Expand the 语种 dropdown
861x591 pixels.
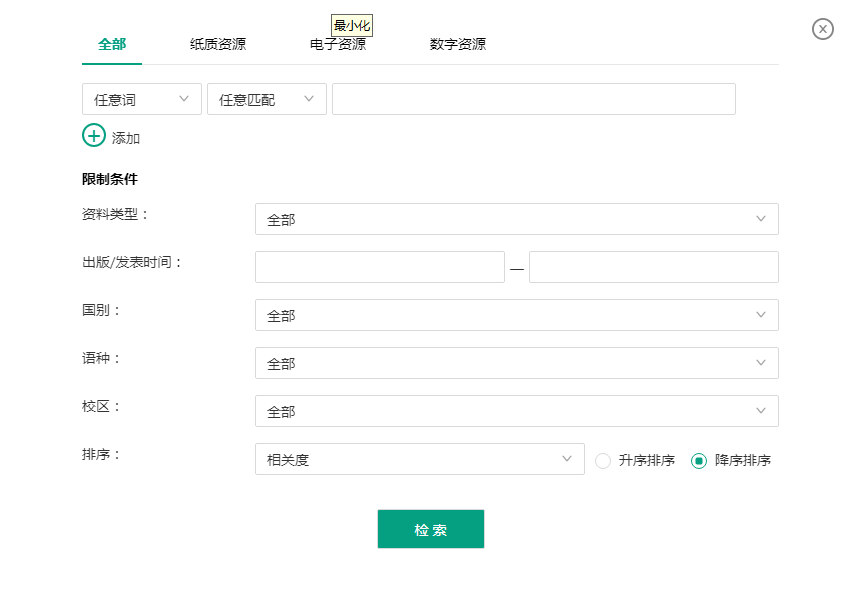[x=517, y=363]
